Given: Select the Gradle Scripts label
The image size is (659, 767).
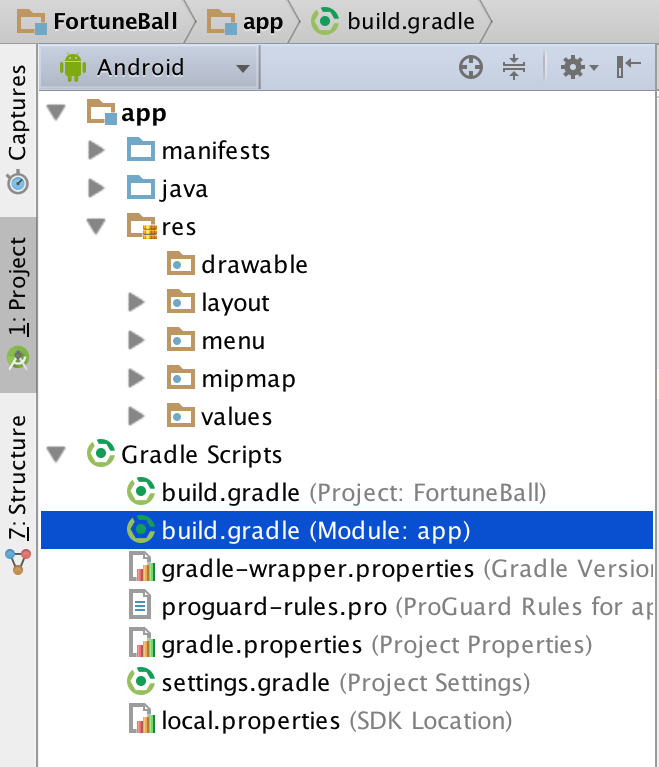Looking at the screenshot, I should click(x=202, y=454).
